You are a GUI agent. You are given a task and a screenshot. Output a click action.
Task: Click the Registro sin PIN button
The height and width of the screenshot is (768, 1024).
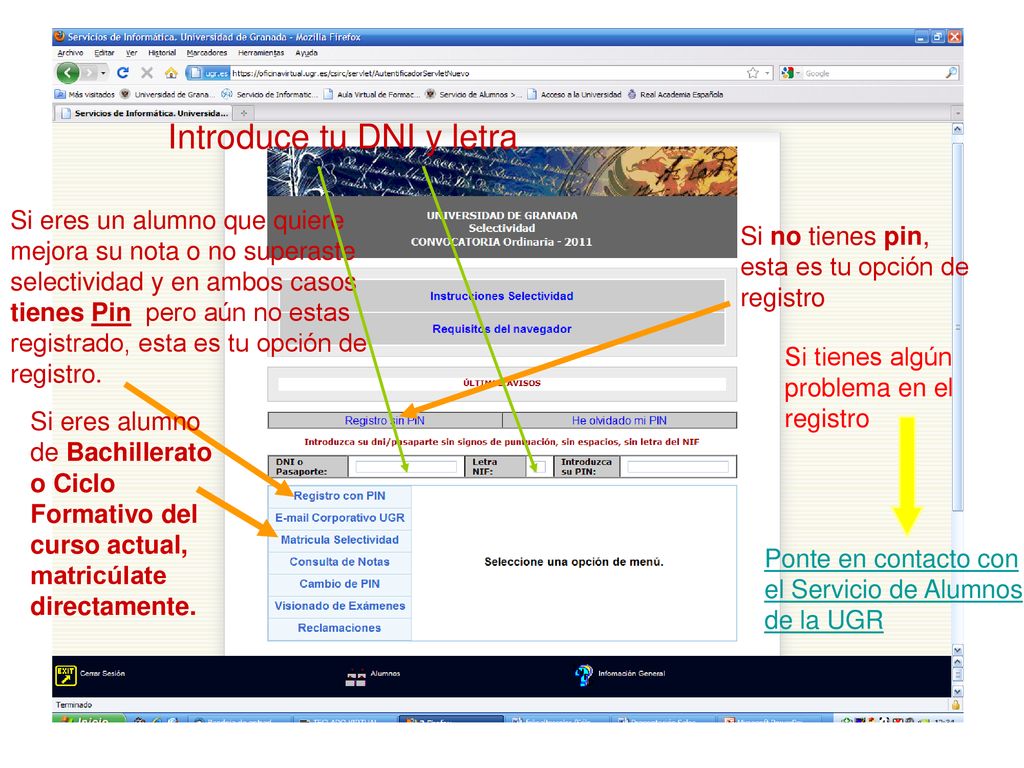click(385, 421)
